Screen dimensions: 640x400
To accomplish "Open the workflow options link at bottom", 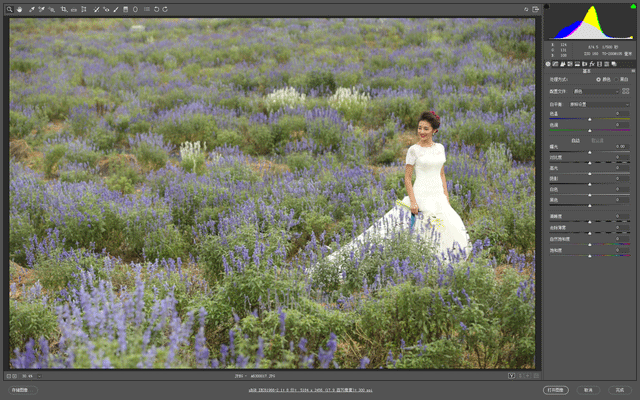I will coord(310,390).
